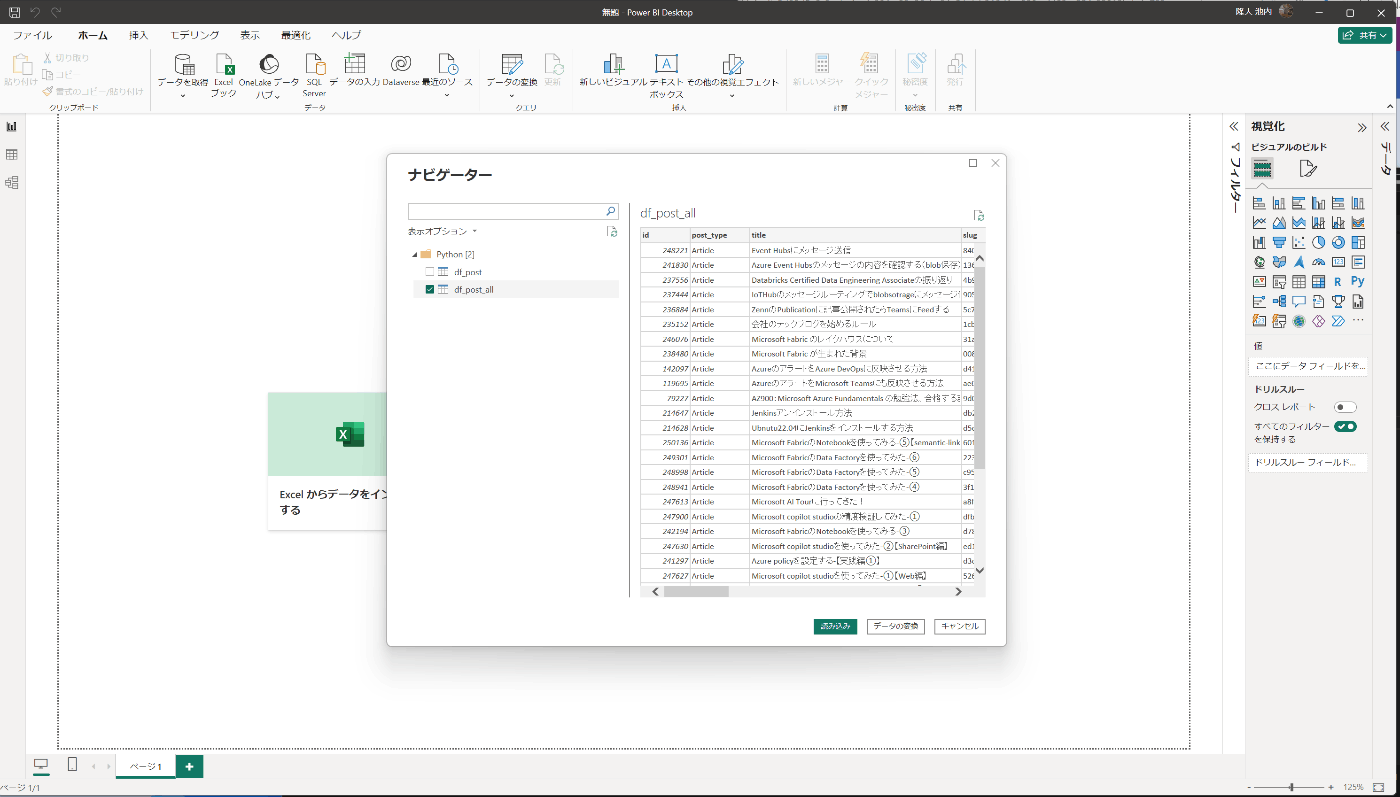Click the Get Data database icon
Image resolution: width=1400 pixels, height=797 pixels.
(184, 64)
